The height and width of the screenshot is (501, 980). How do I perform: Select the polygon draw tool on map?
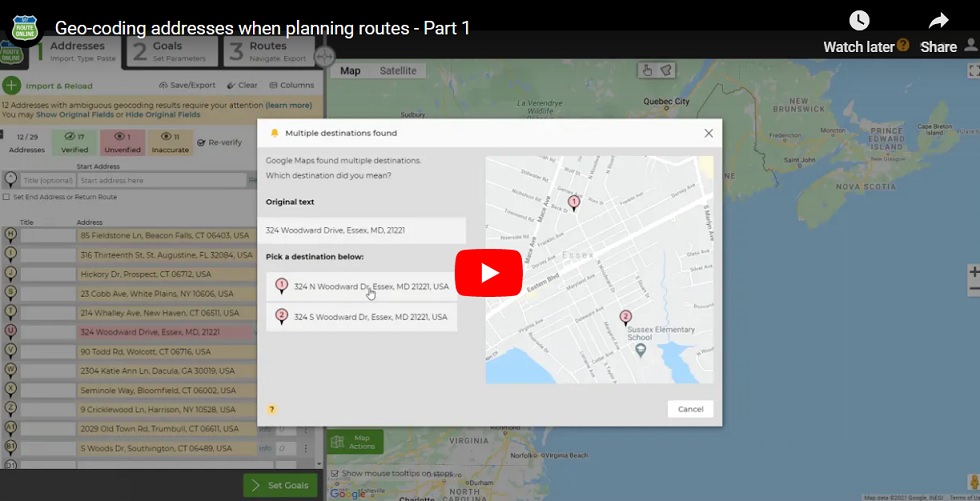pyautogui.click(x=666, y=71)
